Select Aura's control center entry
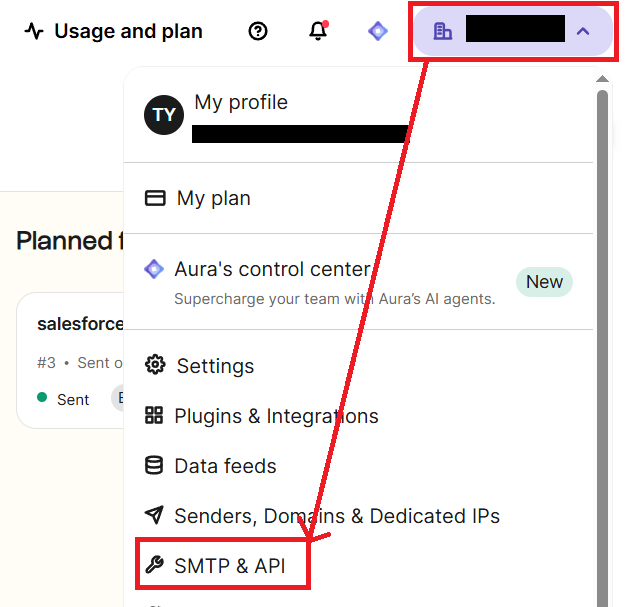The height and width of the screenshot is (607, 640). pos(358,282)
